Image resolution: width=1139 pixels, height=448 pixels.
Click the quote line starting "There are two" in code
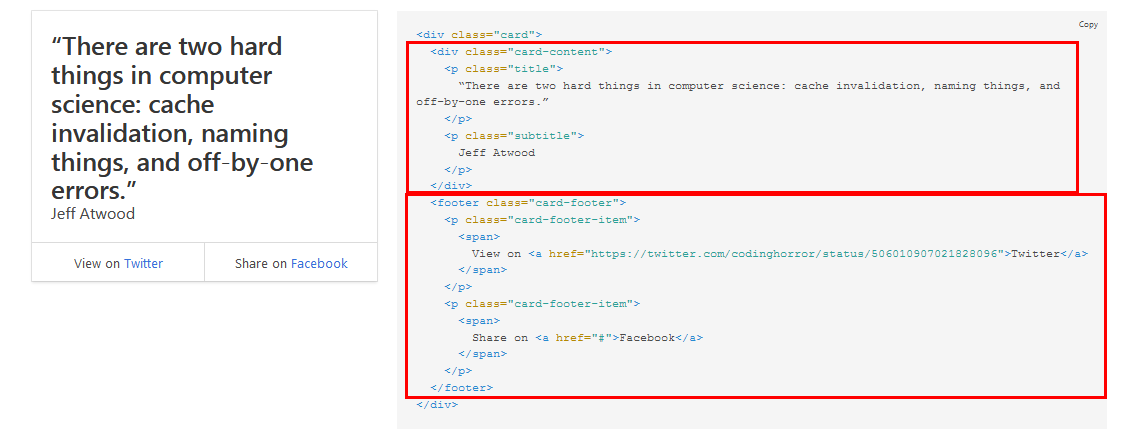[759, 86]
